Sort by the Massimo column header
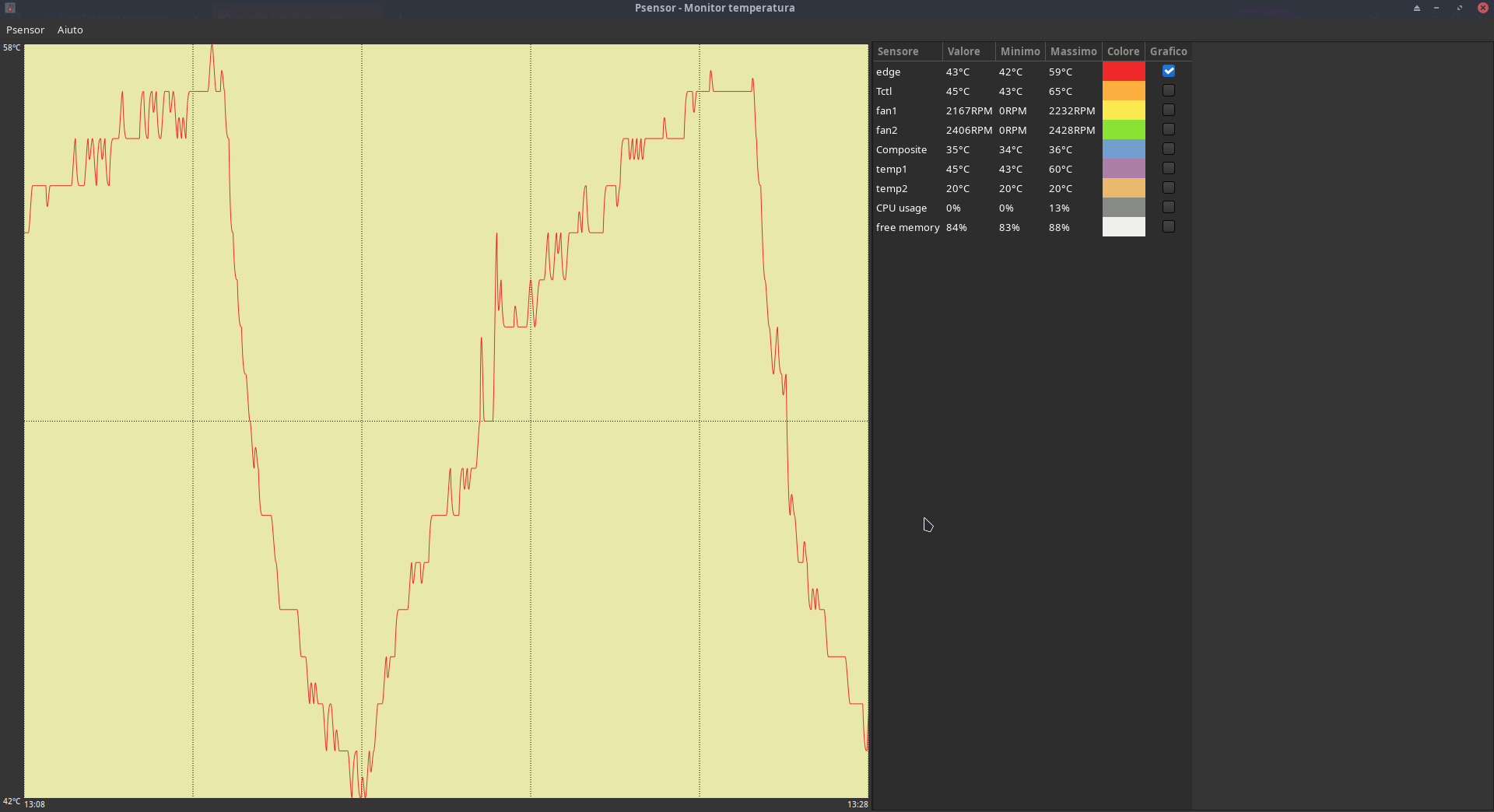Image resolution: width=1494 pixels, height=812 pixels. 1073,51
